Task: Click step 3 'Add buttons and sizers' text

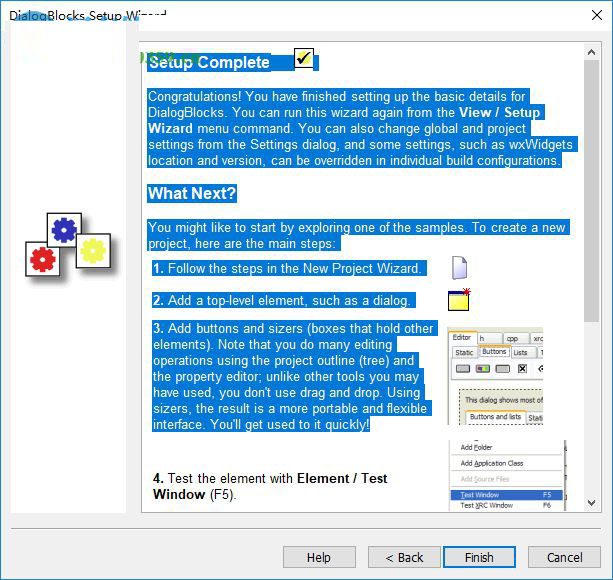Action: (x=293, y=376)
